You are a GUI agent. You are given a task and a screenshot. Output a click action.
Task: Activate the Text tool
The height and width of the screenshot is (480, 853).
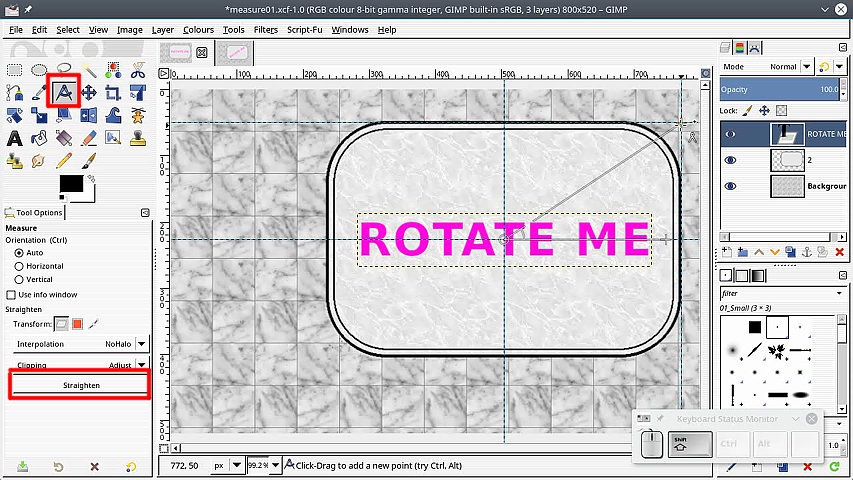[15, 138]
